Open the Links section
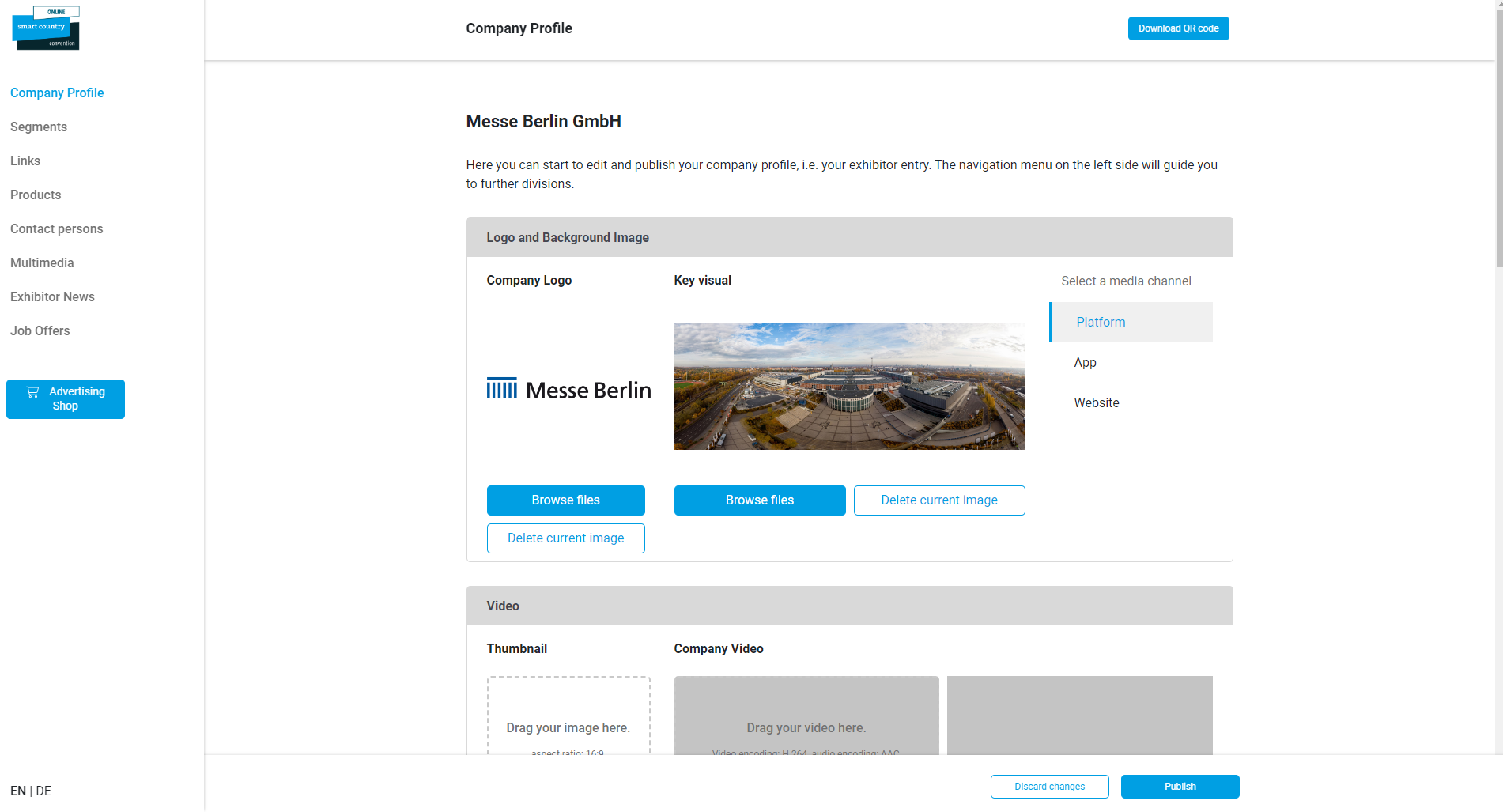 pos(25,161)
